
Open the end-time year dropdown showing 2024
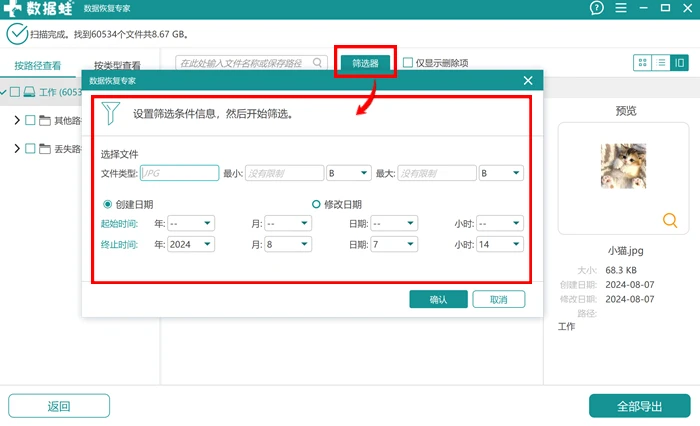[191, 244]
